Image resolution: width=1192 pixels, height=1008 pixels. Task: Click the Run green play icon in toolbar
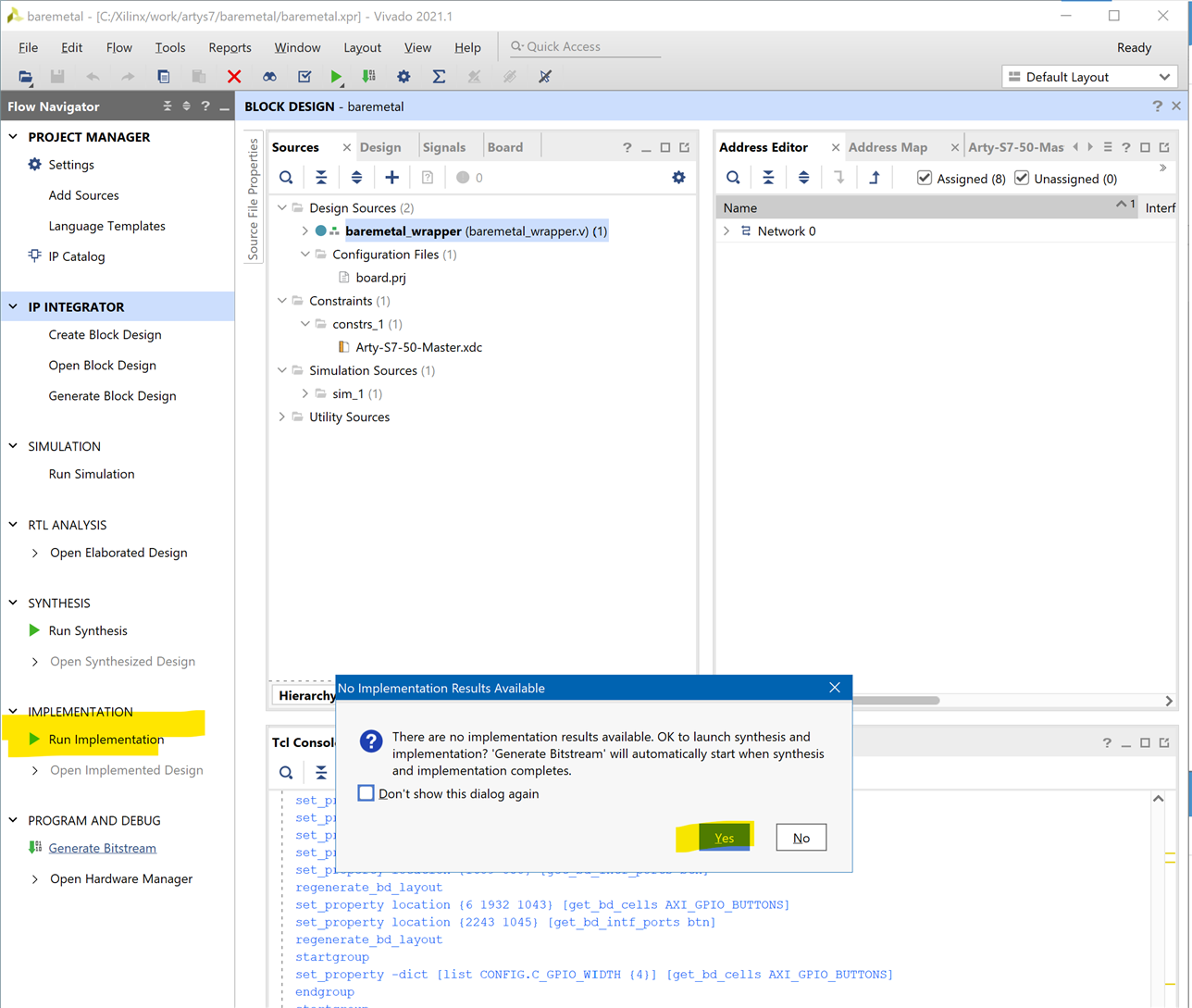336,77
